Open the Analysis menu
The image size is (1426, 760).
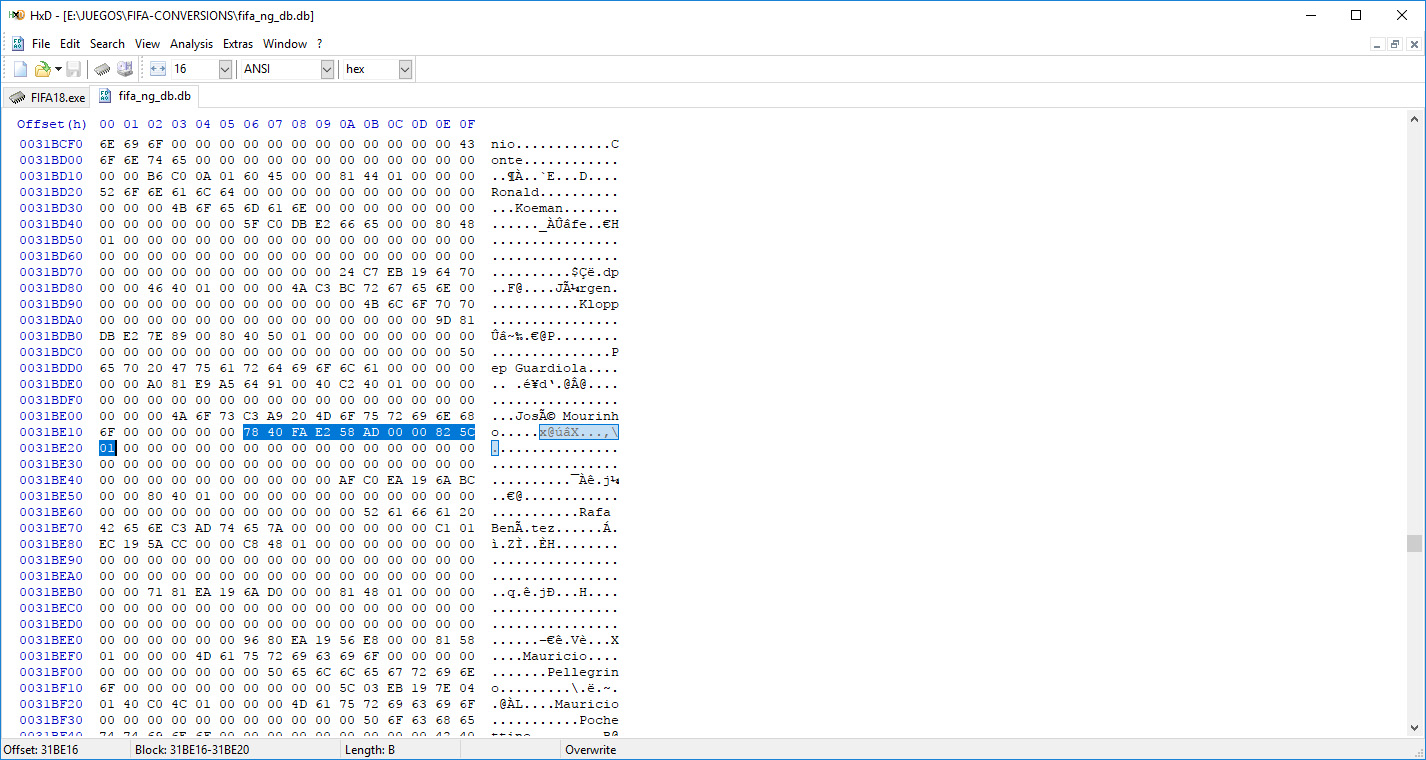pyautogui.click(x=191, y=44)
